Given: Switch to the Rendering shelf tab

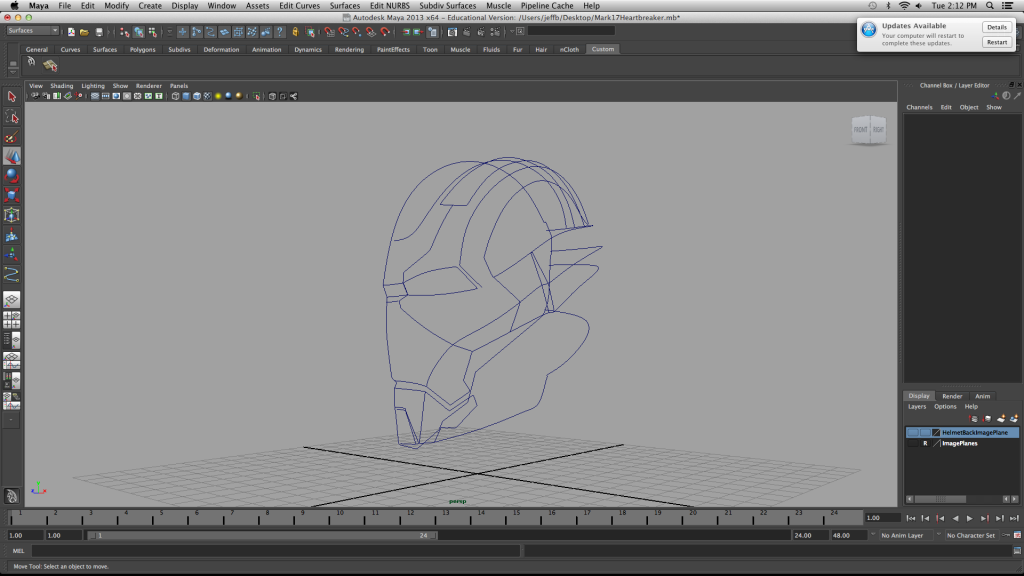Looking at the screenshot, I should pyautogui.click(x=349, y=50).
